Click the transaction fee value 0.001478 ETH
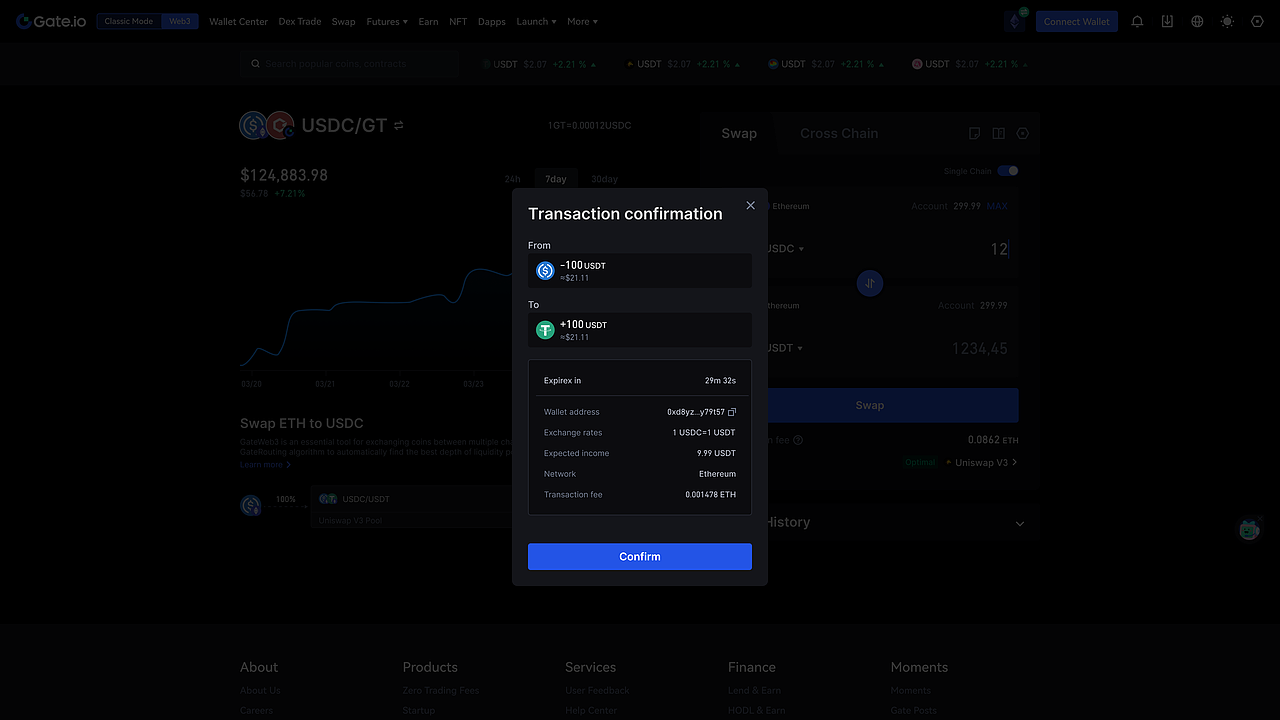This screenshot has height=720, width=1280. click(x=711, y=495)
